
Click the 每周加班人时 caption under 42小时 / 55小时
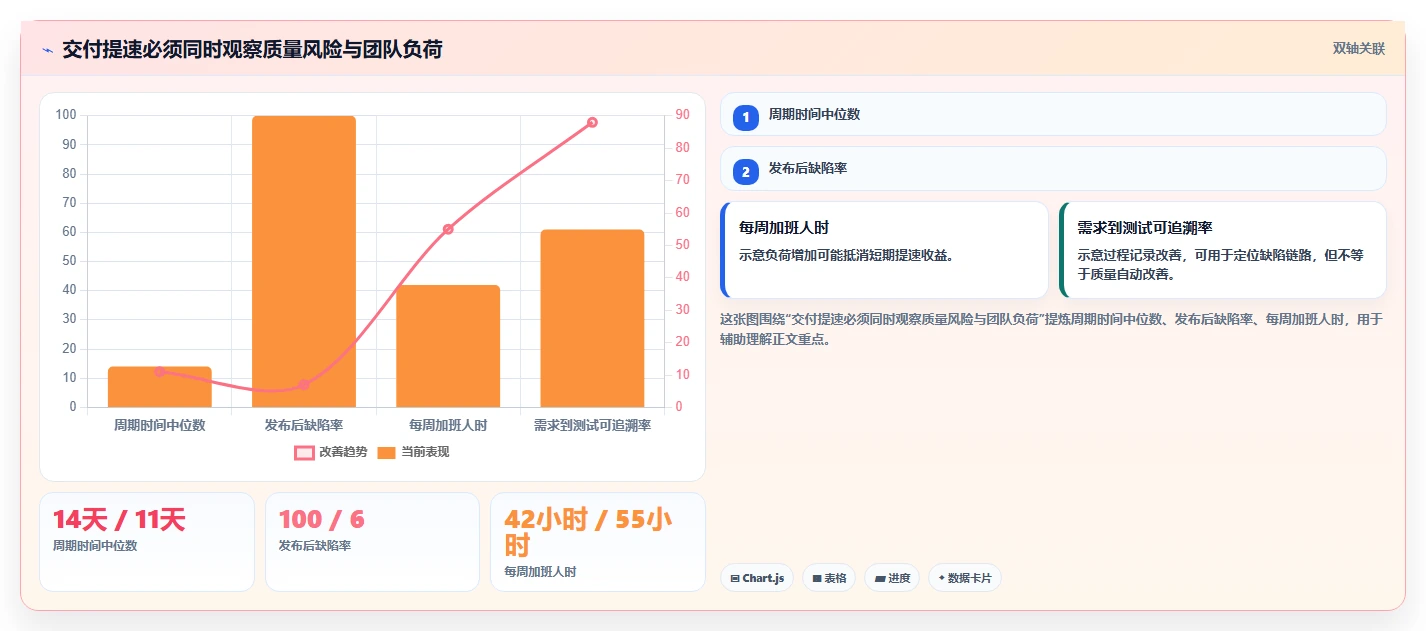(540, 572)
